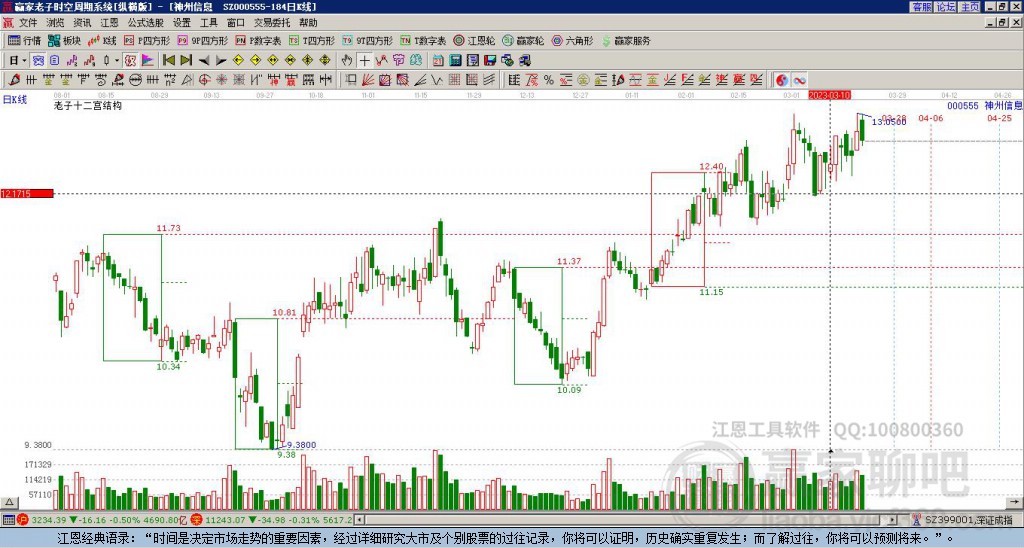Click the 日K线 label
1024x548 pixels.
[15, 100]
